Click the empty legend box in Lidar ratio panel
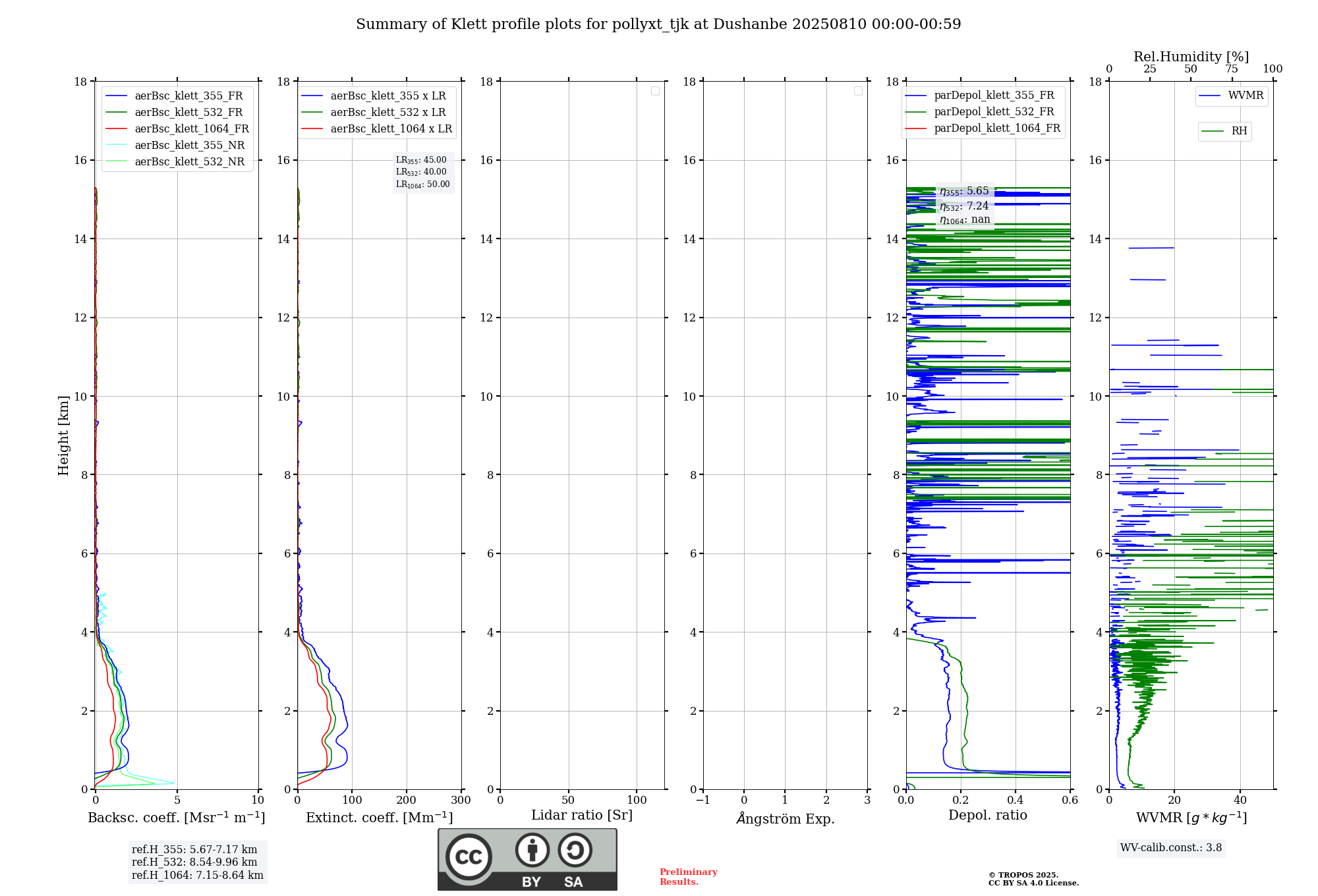Viewport: 1318px width, 896px height. (655, 91)
